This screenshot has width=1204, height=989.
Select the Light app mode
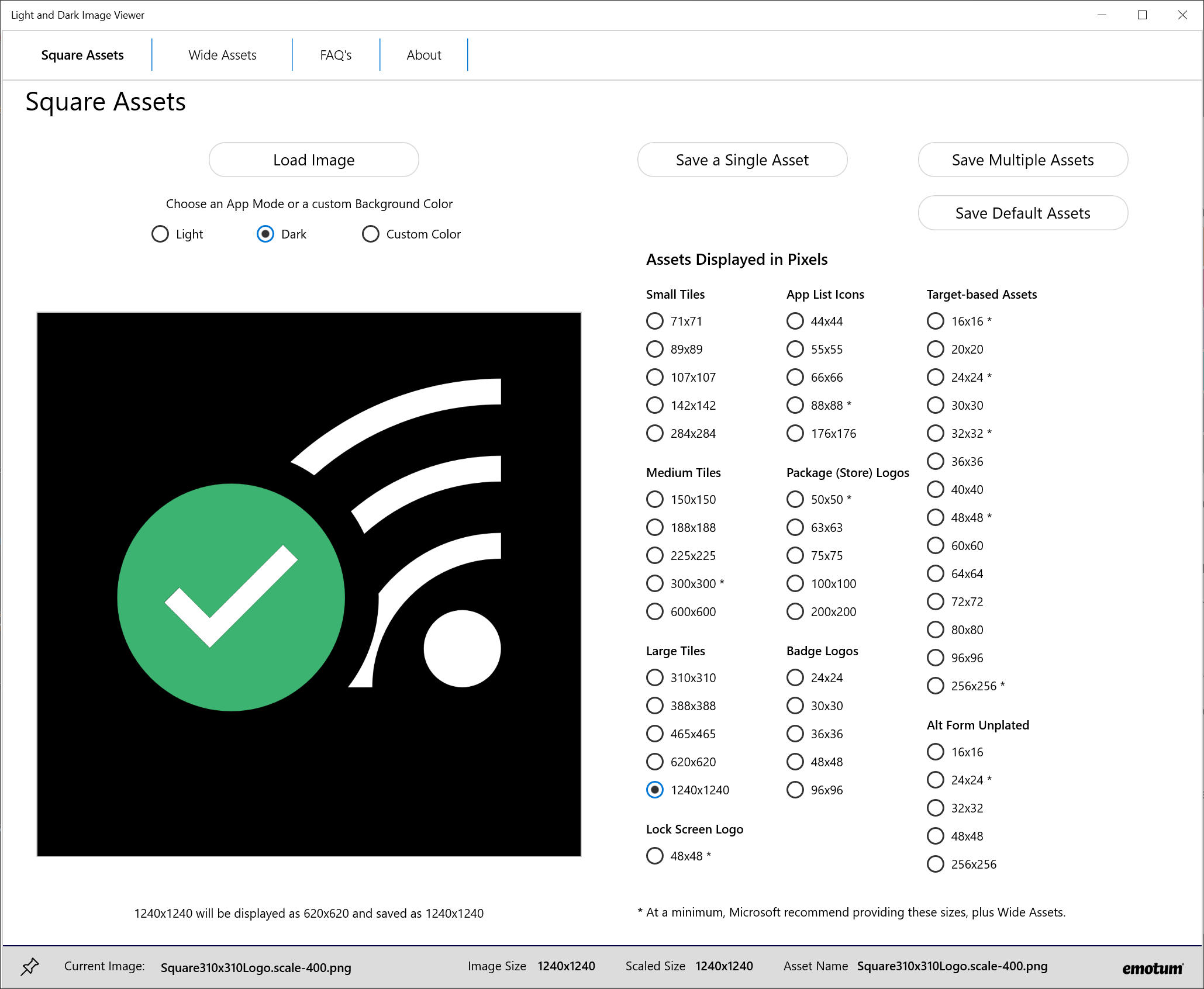[x=177, y=234]
